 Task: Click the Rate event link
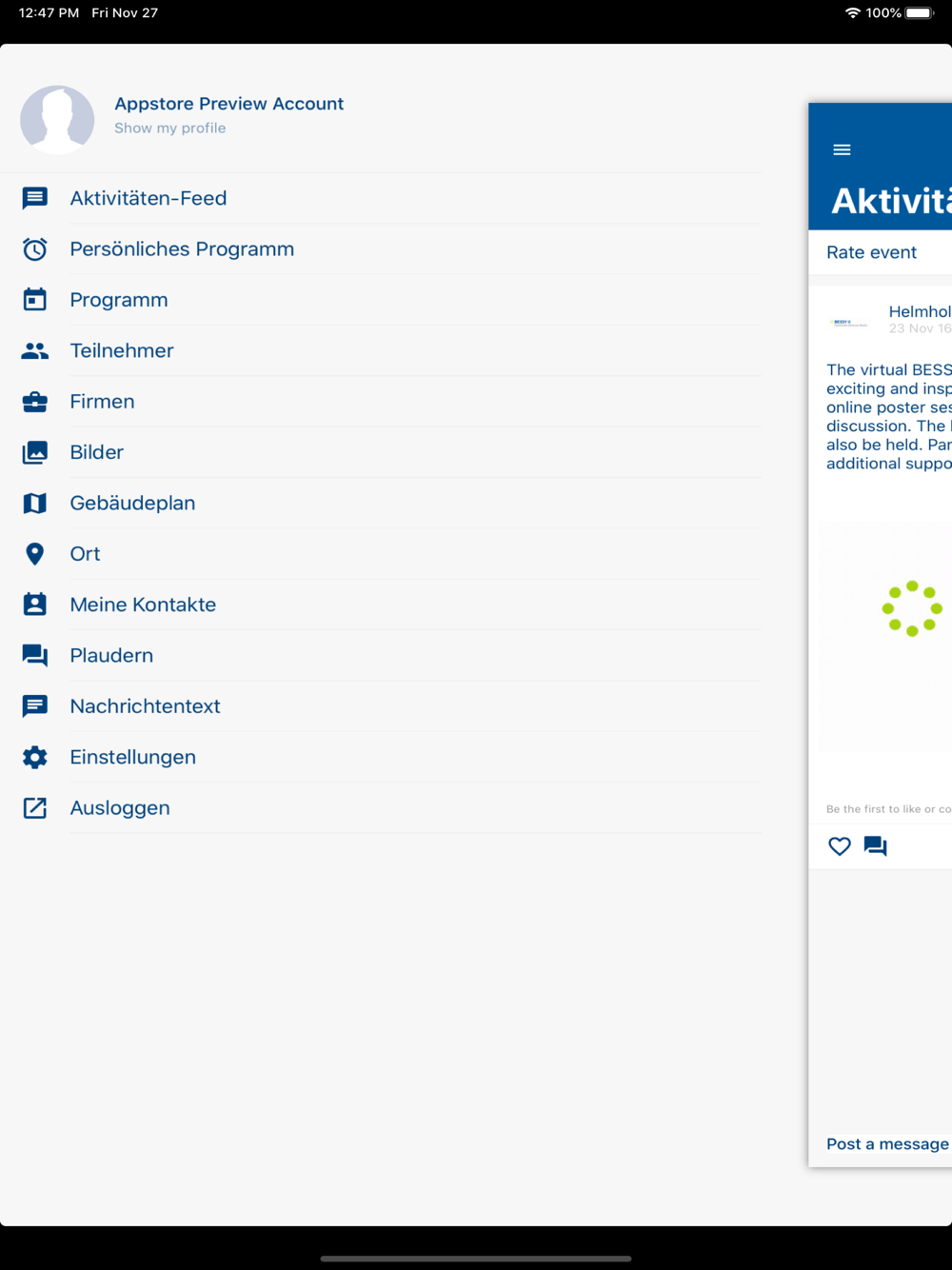pos(871,252)
